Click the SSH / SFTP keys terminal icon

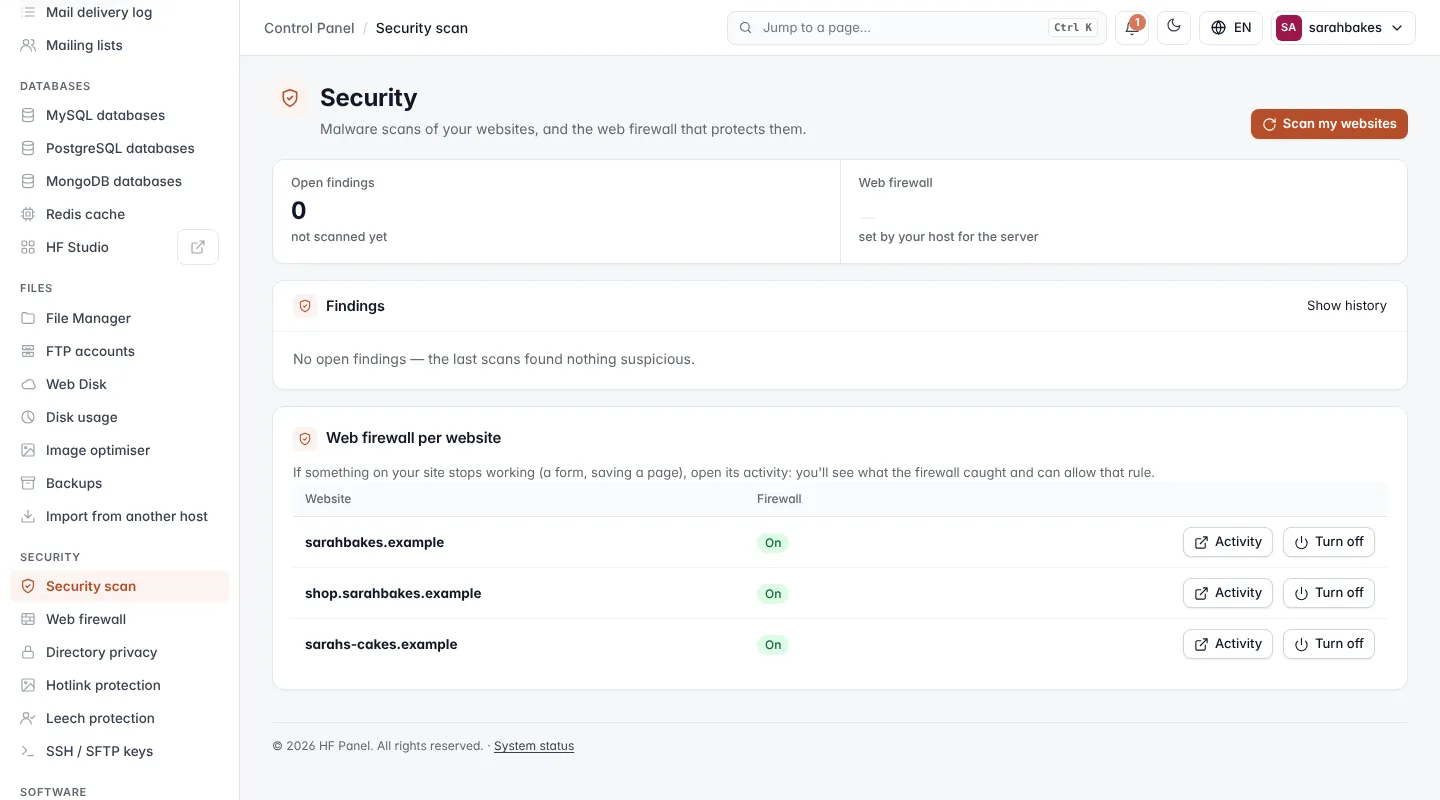pos(28,751)
